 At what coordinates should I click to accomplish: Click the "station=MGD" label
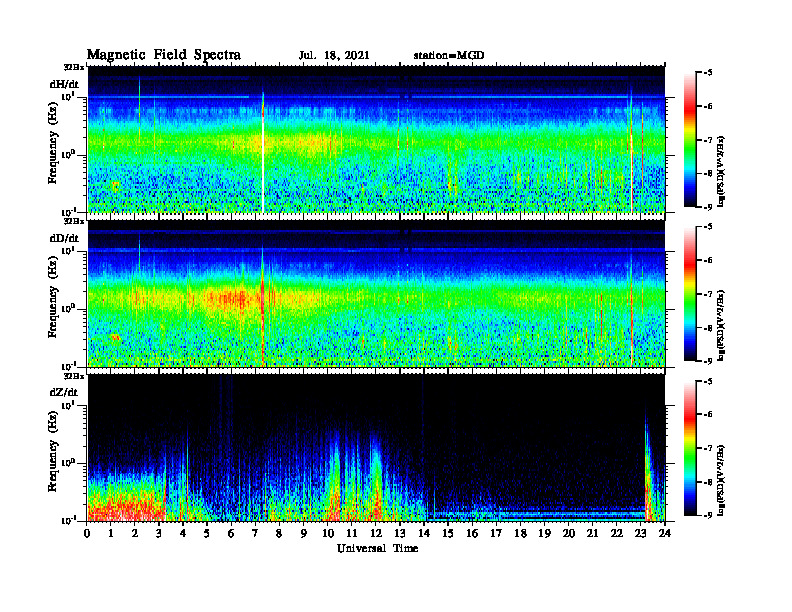(x=449, y=56)
